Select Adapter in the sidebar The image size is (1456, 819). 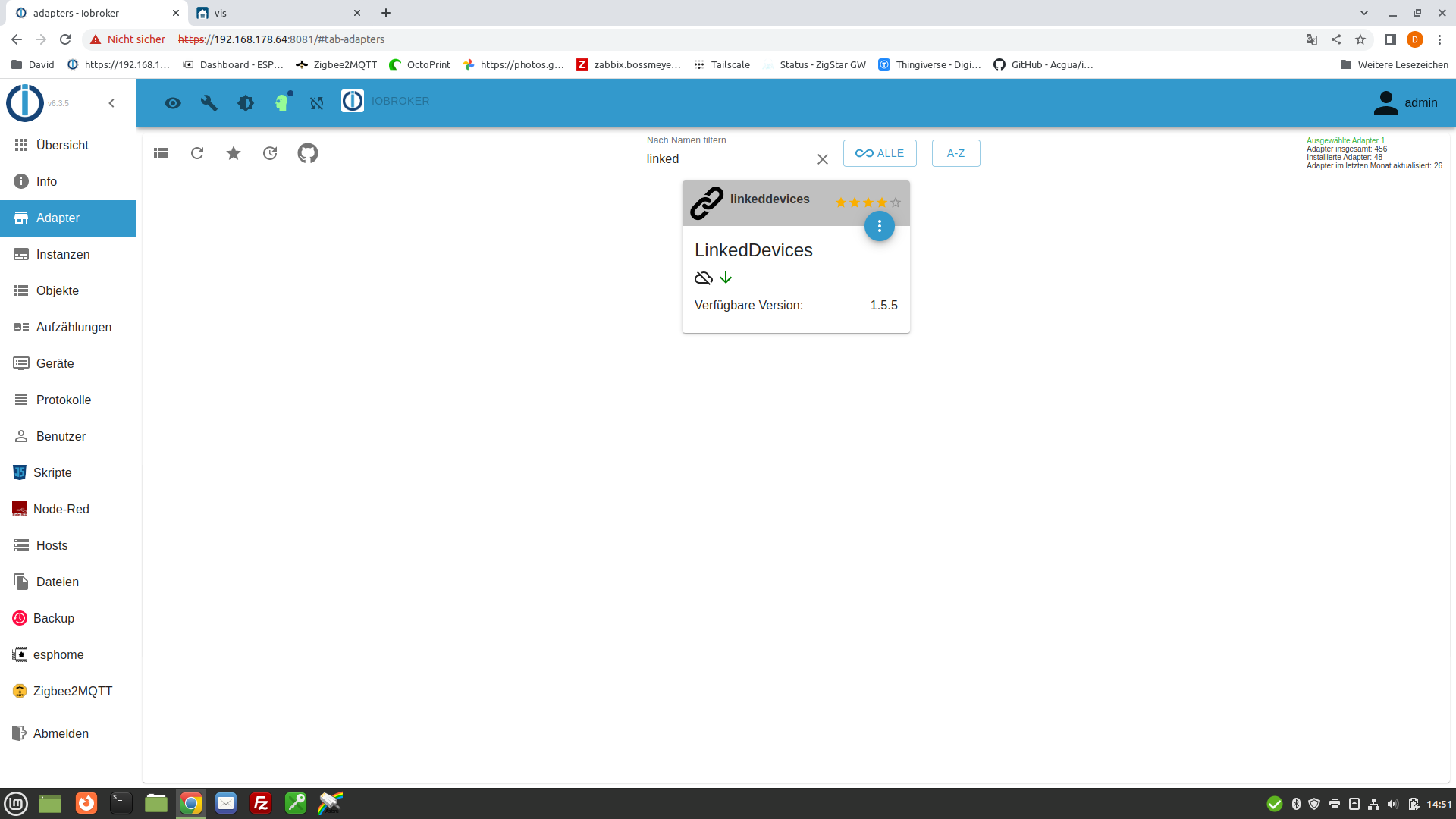[68, 218]
